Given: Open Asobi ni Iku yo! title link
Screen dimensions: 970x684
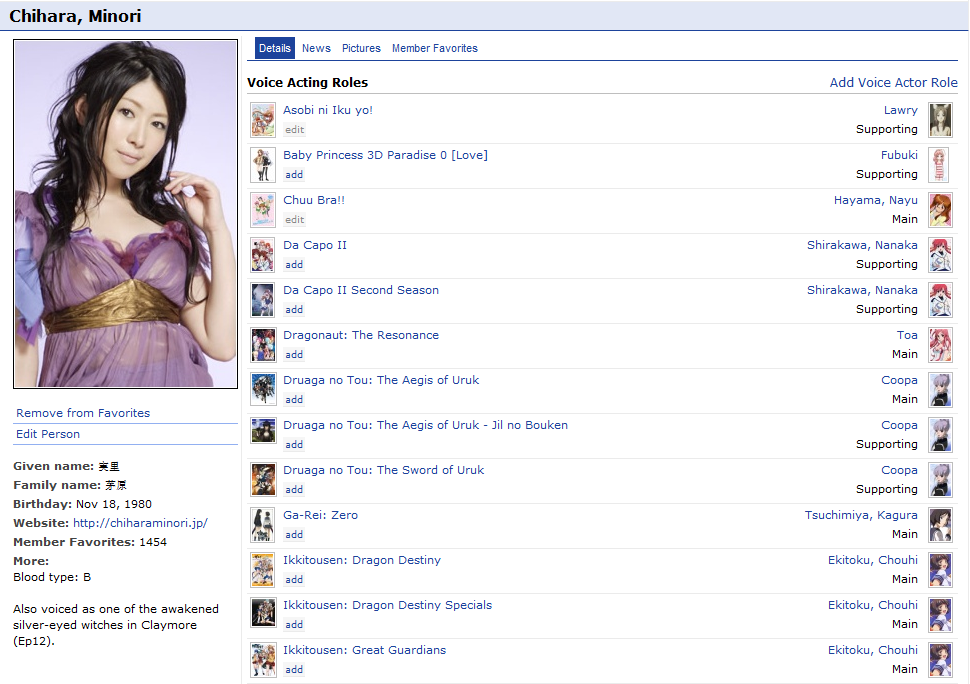Looking at the screenshot, I should (x=328, y=110).
